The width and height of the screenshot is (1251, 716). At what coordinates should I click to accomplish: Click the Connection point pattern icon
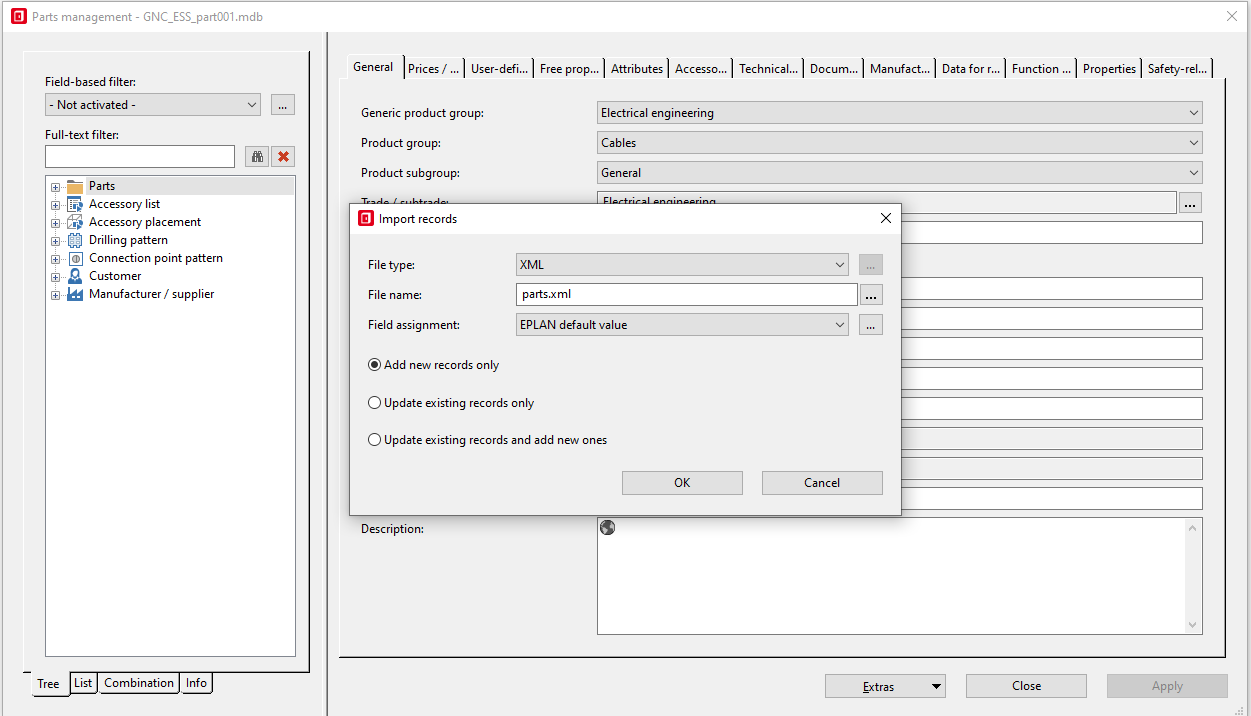coord(75,258)
